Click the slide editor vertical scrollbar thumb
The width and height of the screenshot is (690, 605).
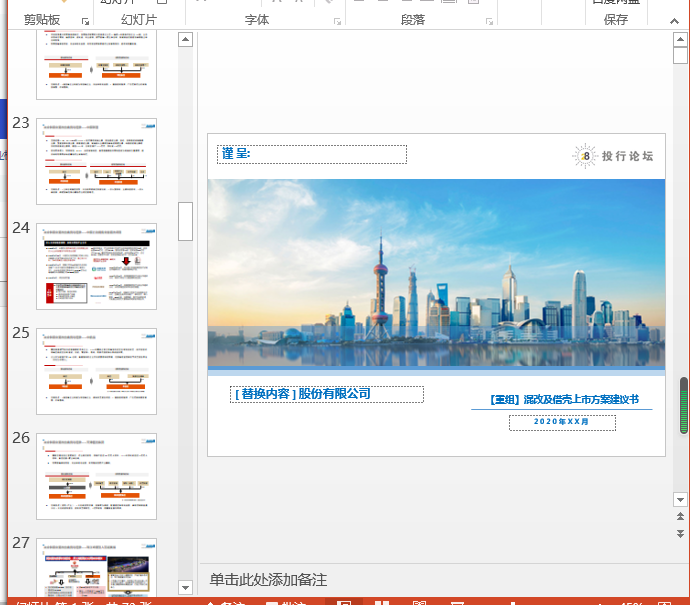(x=680, y=56)
